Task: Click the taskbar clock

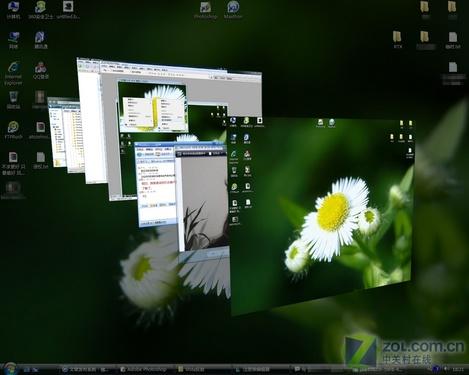Action: coord(458,369)
